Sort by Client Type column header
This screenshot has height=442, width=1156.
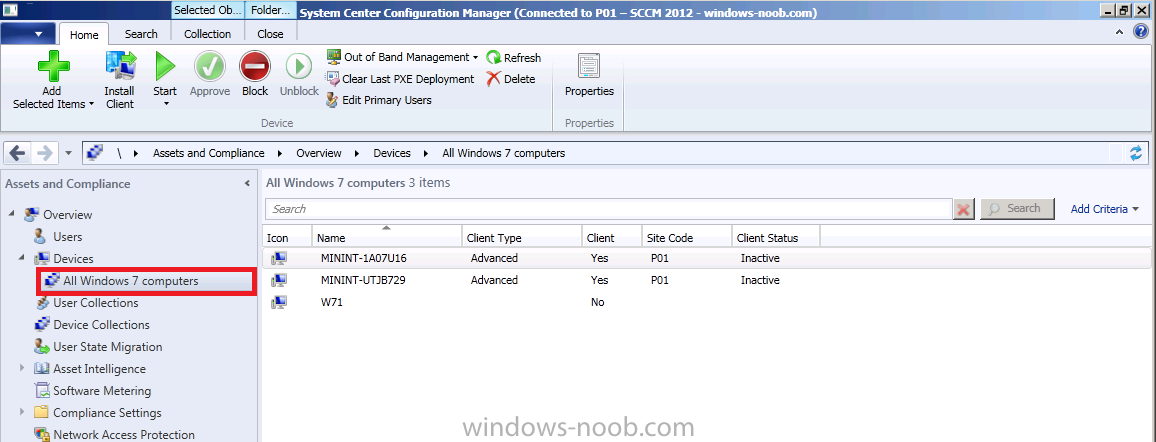[x=522, y=238]
